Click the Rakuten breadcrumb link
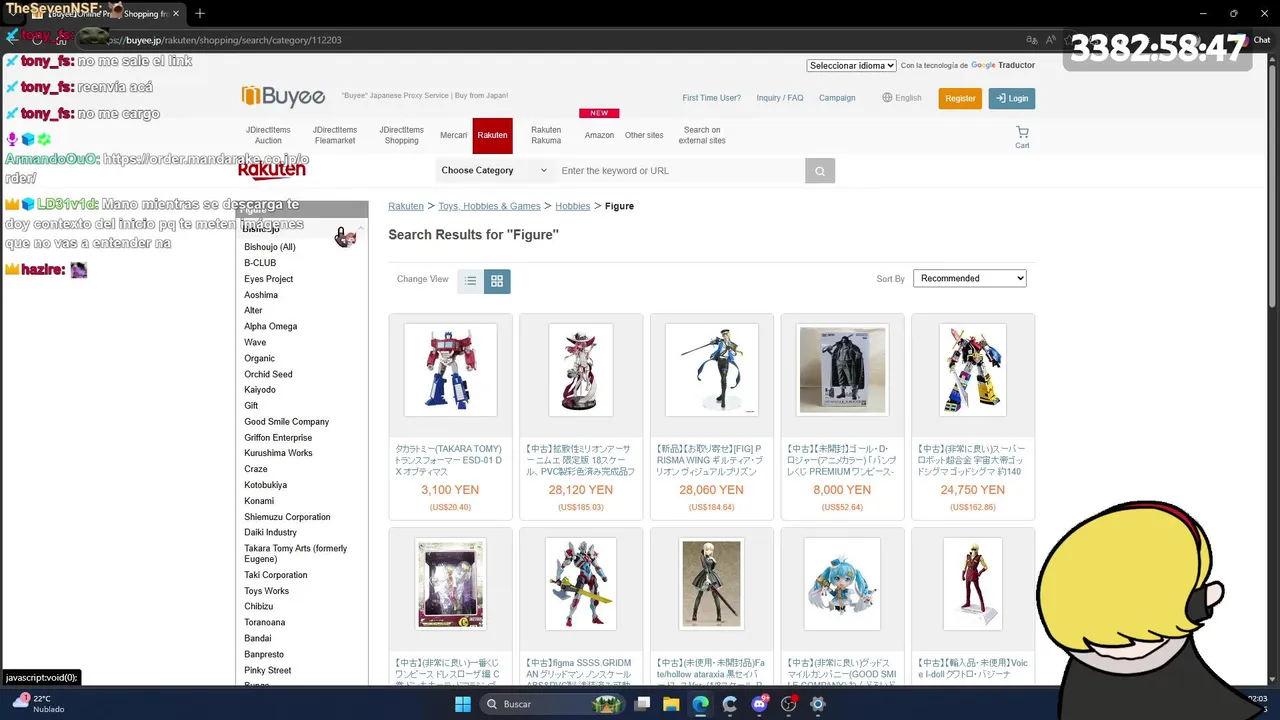Image resolution: width=1280 pixels, height=720 pixels. tap(406, 206)
